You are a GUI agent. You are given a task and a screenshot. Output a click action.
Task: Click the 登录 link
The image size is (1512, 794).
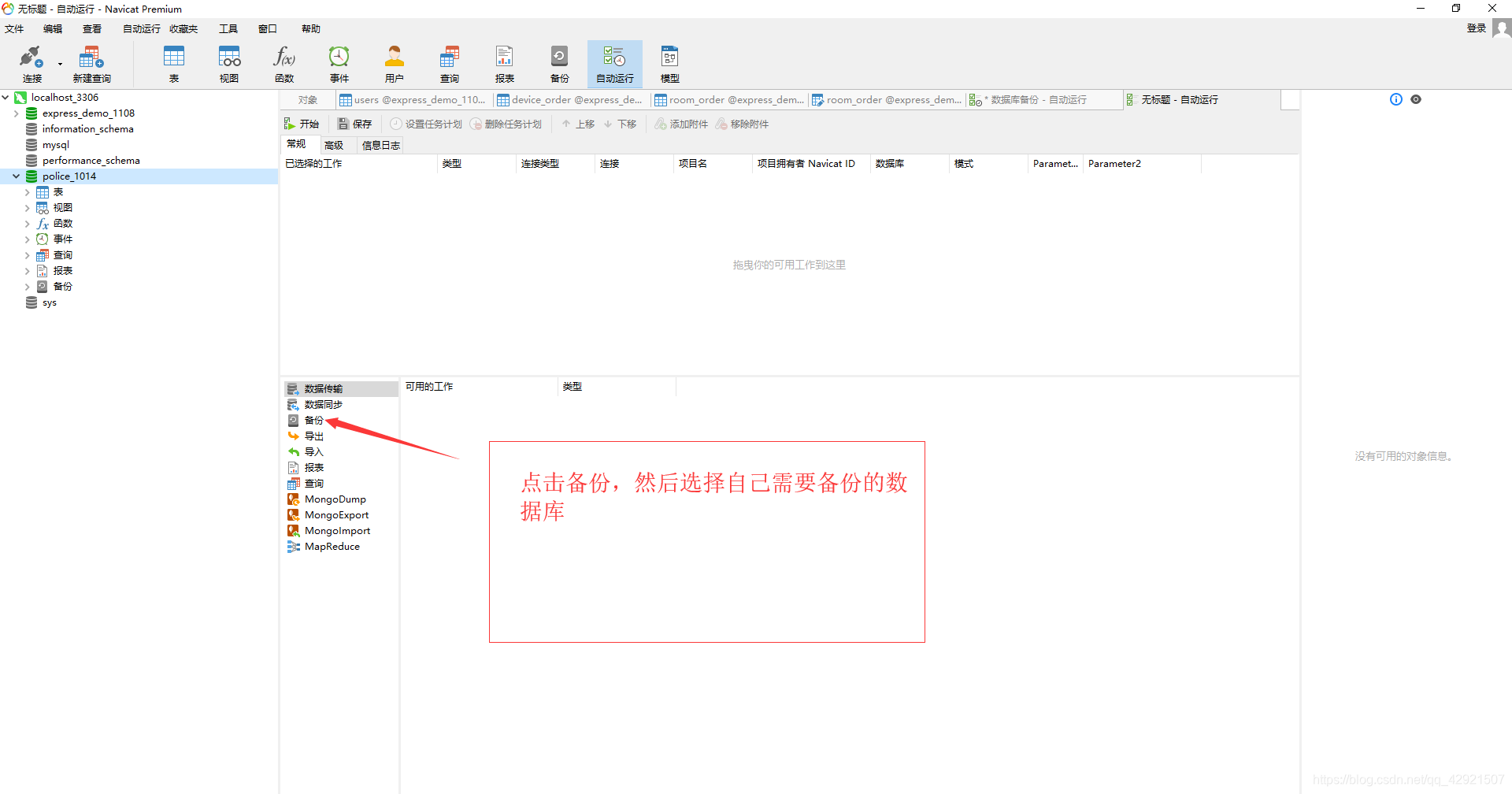tap(1476, 28)
